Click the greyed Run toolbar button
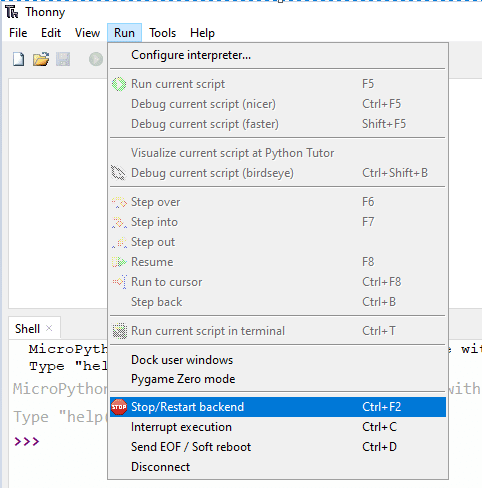 96,60
